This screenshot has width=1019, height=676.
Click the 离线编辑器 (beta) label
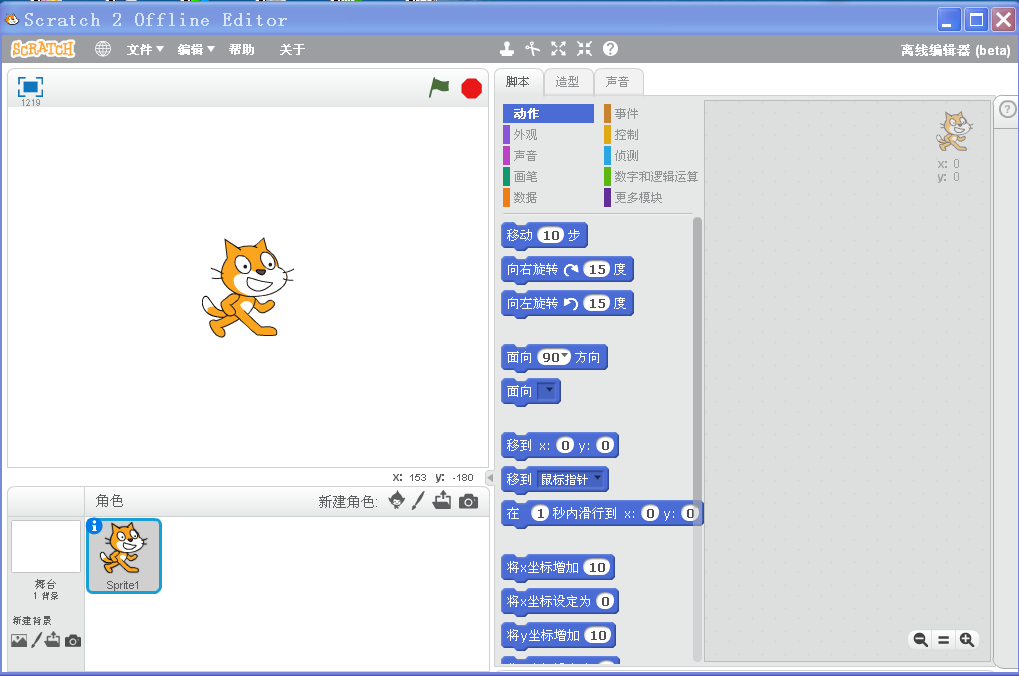[955, 50]
